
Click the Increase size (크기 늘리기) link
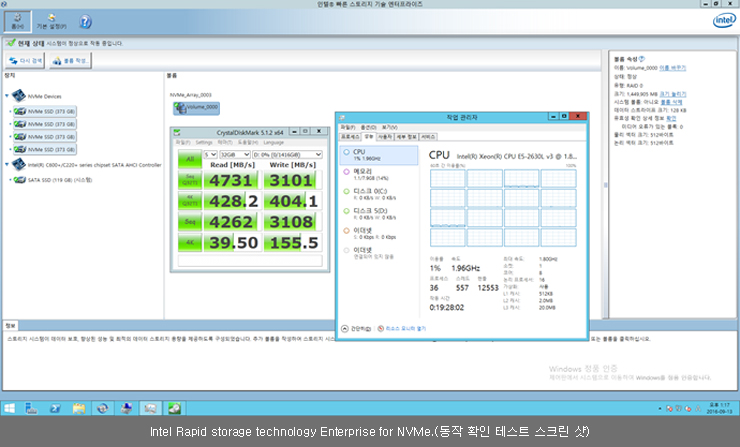673,94
